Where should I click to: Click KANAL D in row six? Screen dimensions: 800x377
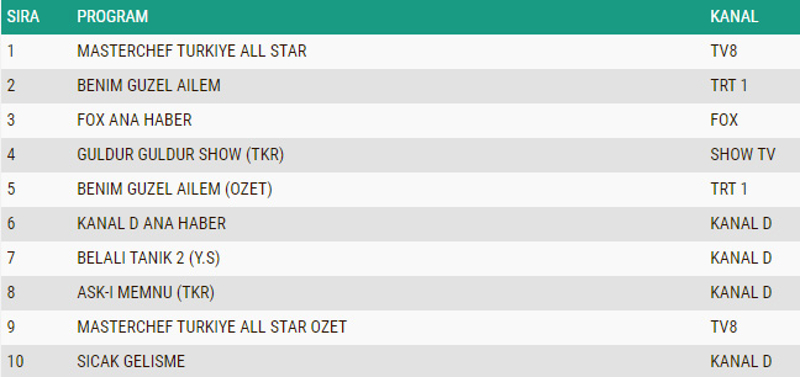tap(741, 223)
